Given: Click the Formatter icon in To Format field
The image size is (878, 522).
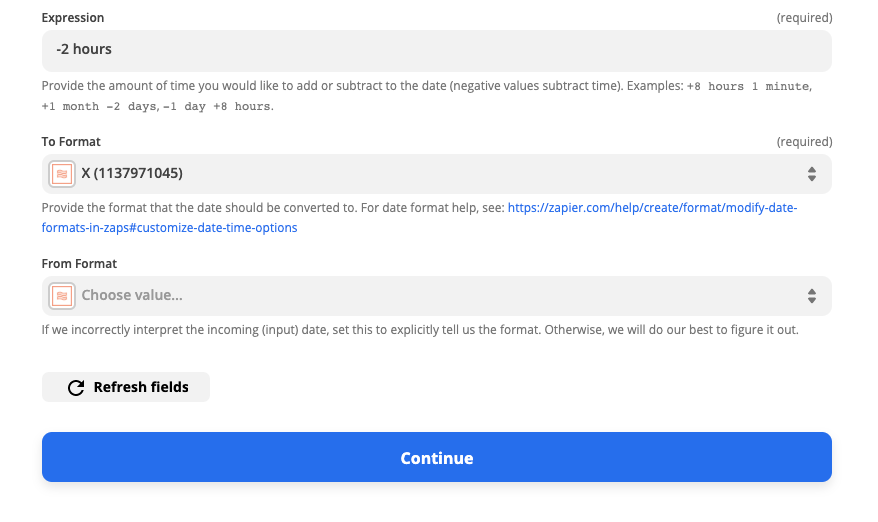Looking at the screenshot, I should 62,174.
